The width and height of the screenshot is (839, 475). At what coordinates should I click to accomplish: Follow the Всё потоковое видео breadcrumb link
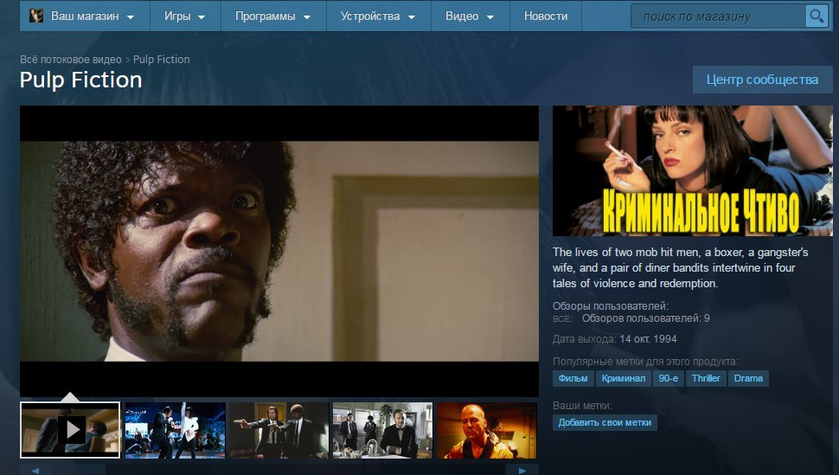(71, 59)
